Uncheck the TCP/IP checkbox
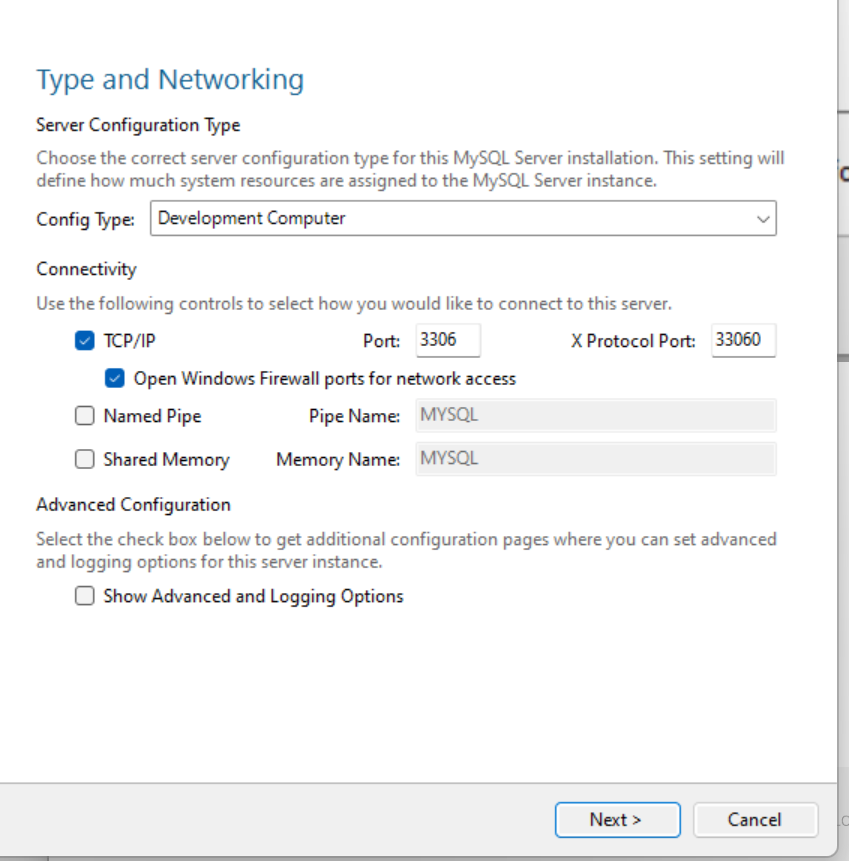Viewport: 849px width, 861px height. (85, 340)
